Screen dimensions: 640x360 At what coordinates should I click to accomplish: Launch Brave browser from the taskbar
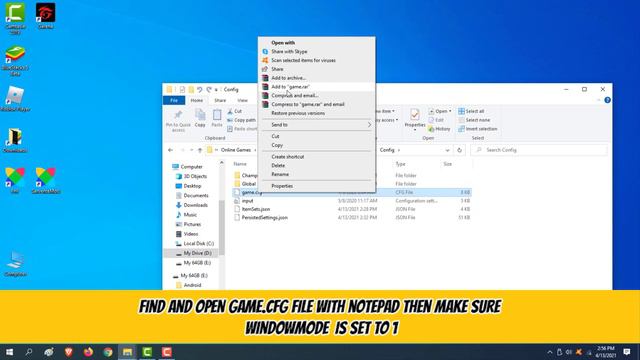(x=69, y=352)
